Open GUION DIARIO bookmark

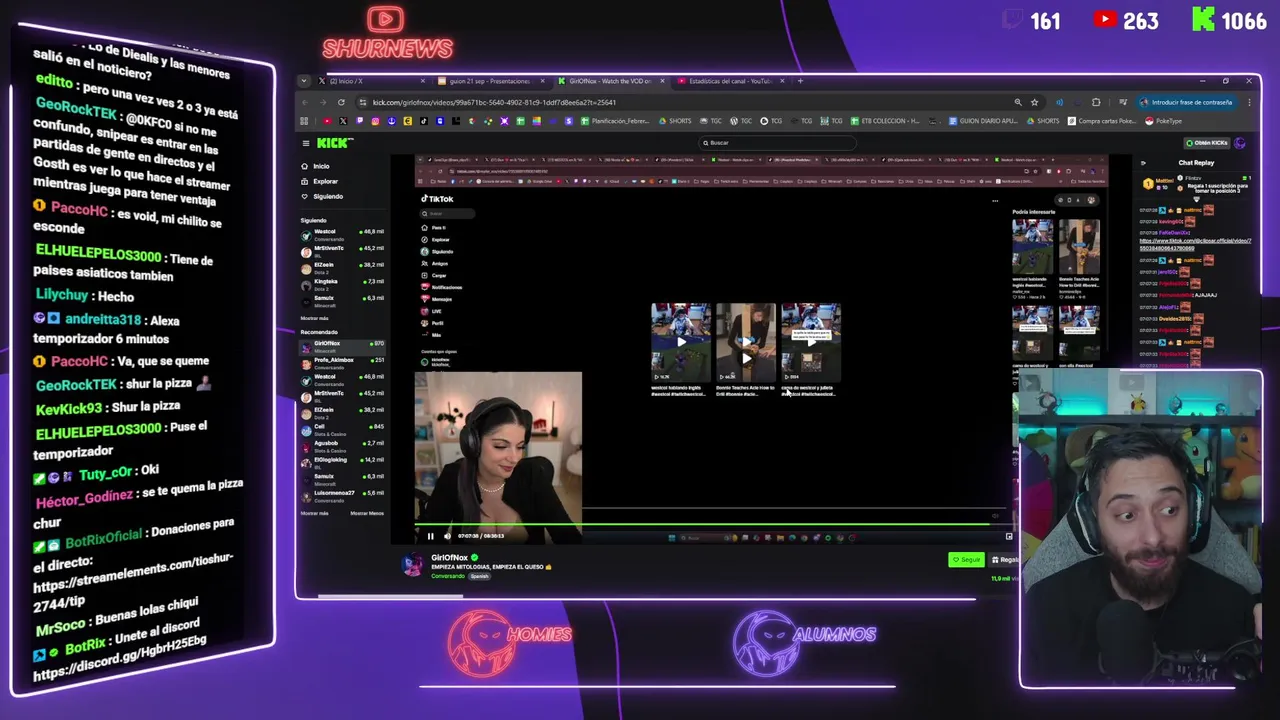(982, 121)
